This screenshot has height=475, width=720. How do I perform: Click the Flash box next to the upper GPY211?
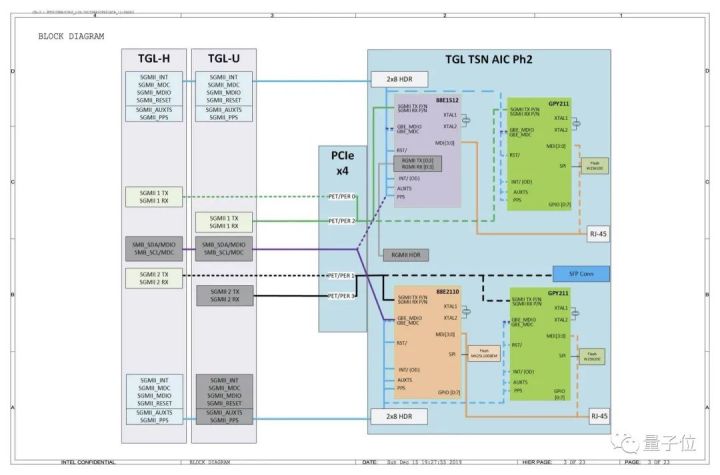(x=595, y=166)
